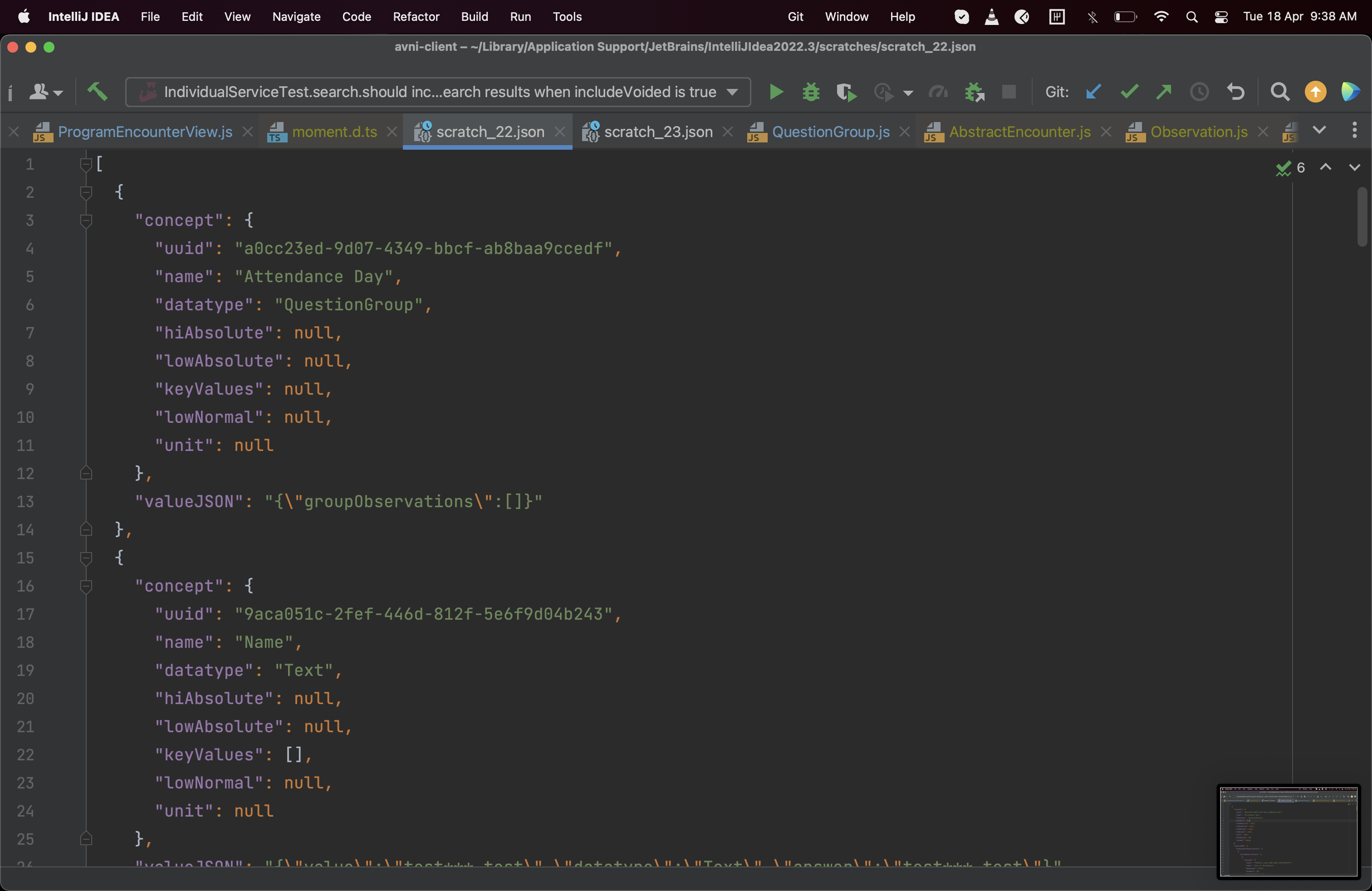Open macOS Control Center icon

(x=1221, y=17)
